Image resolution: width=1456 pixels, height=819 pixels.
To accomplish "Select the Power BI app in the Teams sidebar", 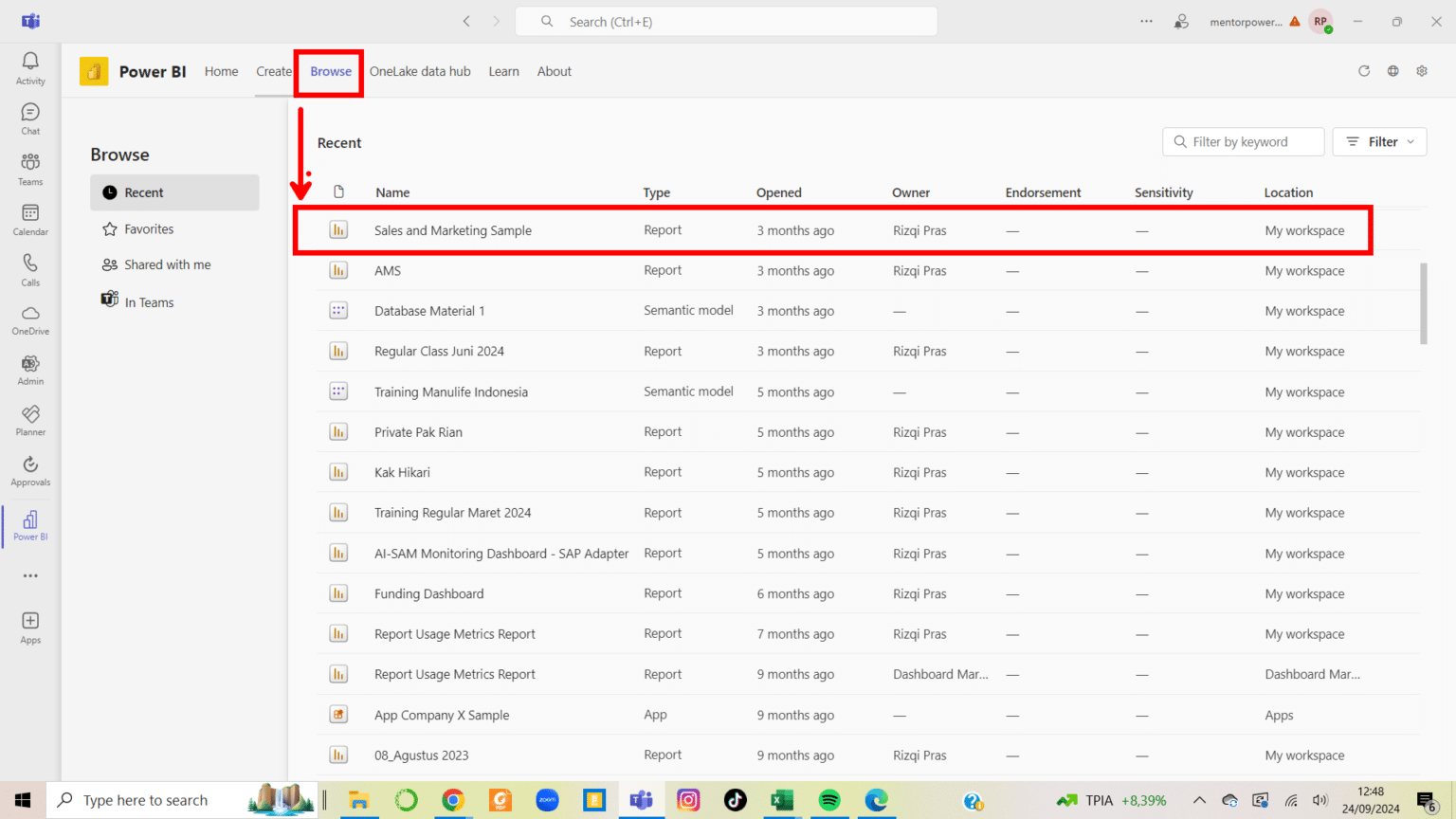I will (29, 525).
